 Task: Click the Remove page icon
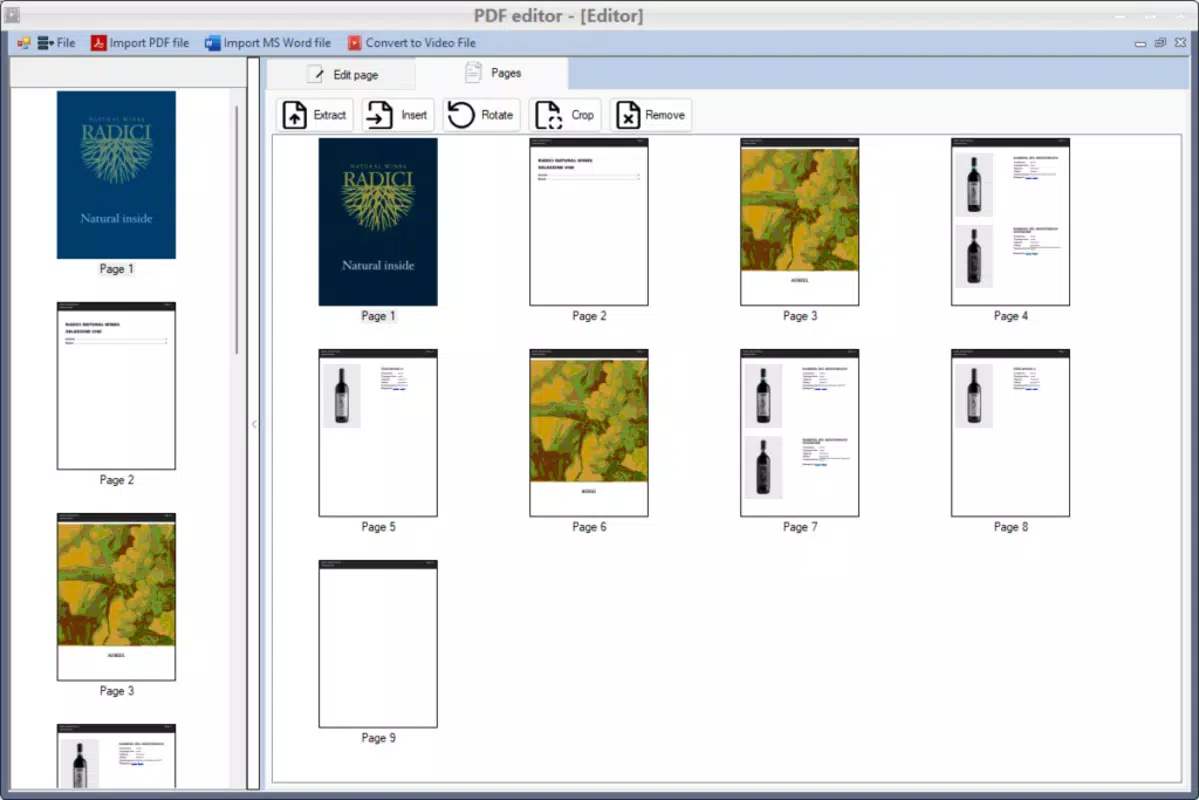628,115
